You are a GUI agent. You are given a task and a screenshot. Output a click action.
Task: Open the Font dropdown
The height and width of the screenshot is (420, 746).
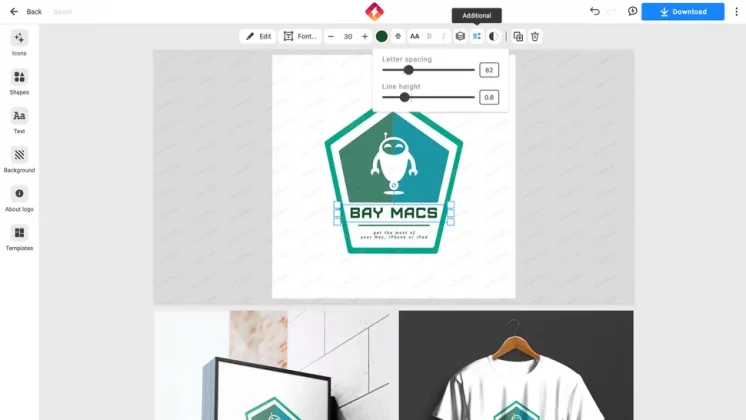(x=300, y=36)
